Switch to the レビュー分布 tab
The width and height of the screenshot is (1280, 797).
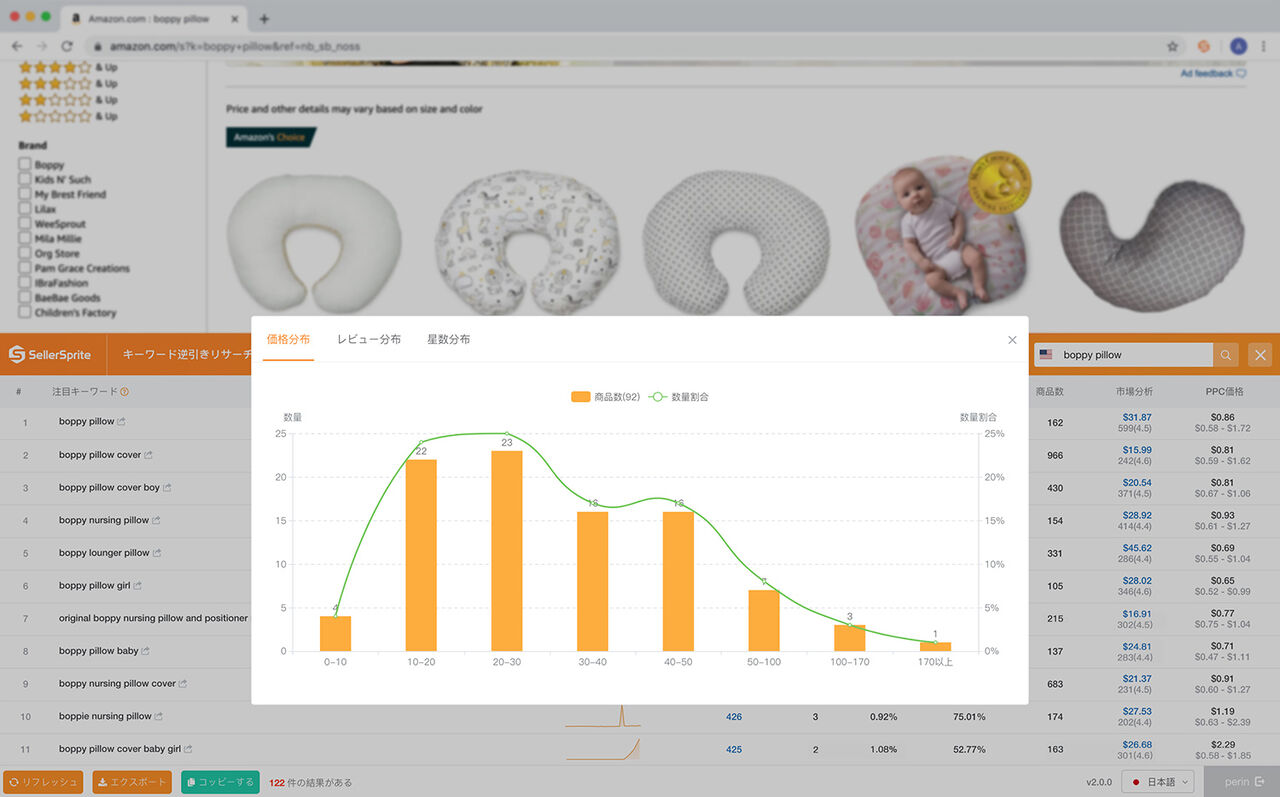tap(369, 340)
